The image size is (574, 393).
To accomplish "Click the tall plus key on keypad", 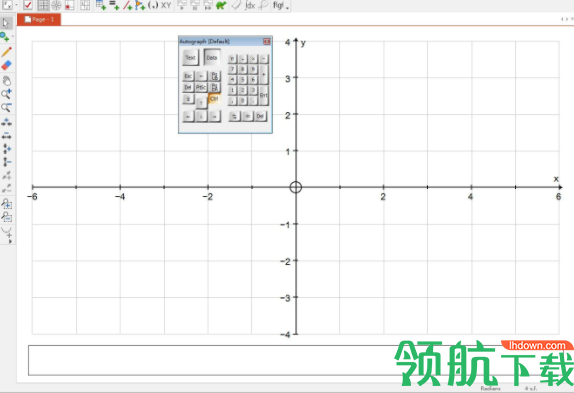I will 264,75.
